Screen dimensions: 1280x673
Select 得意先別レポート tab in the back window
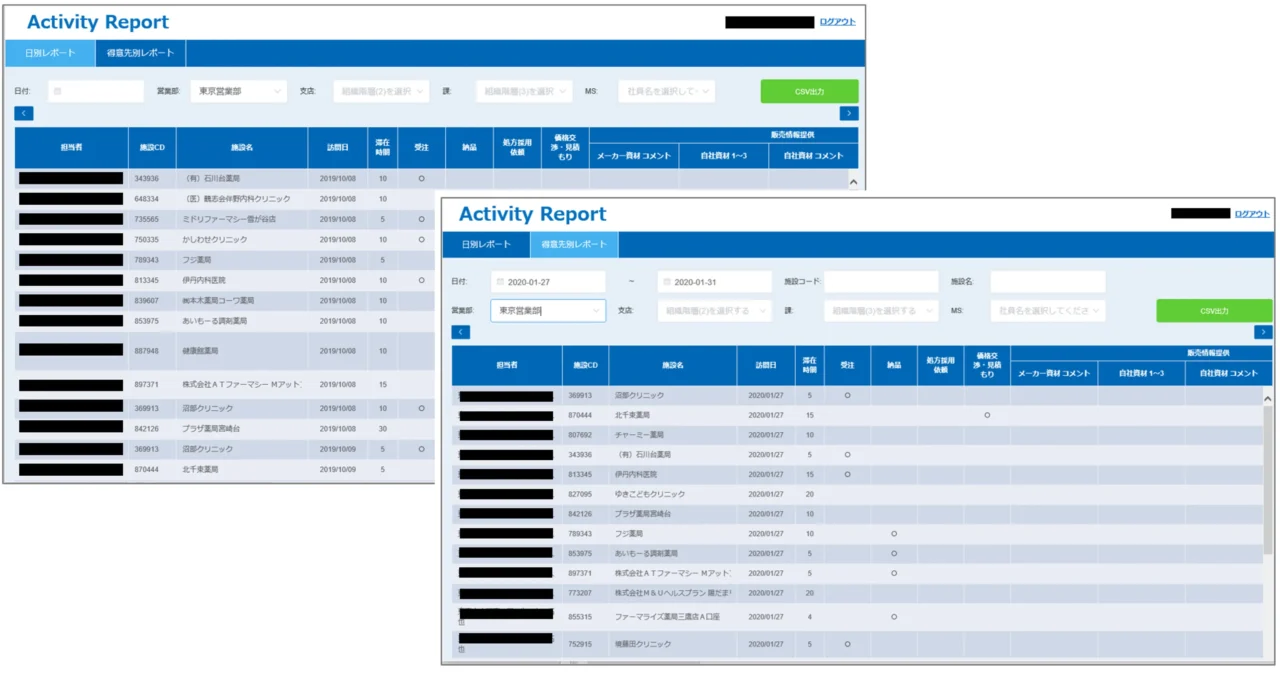tap(140, 53)
